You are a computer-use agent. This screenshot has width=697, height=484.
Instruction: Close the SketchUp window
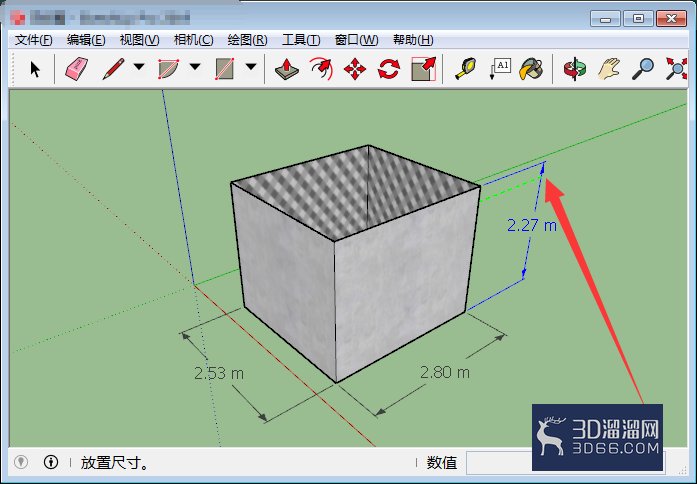tap(671, 19)
